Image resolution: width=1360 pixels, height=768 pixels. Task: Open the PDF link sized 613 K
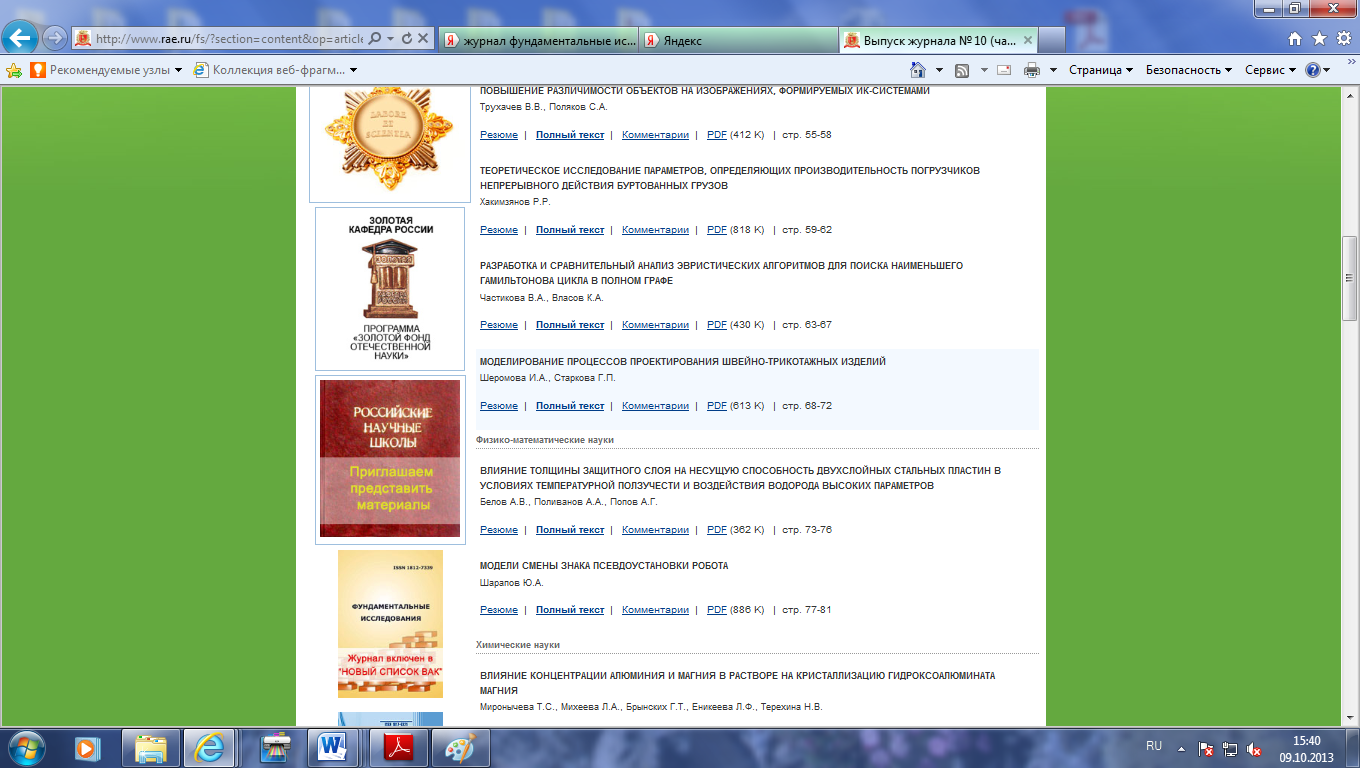click(x=716, y=406)
